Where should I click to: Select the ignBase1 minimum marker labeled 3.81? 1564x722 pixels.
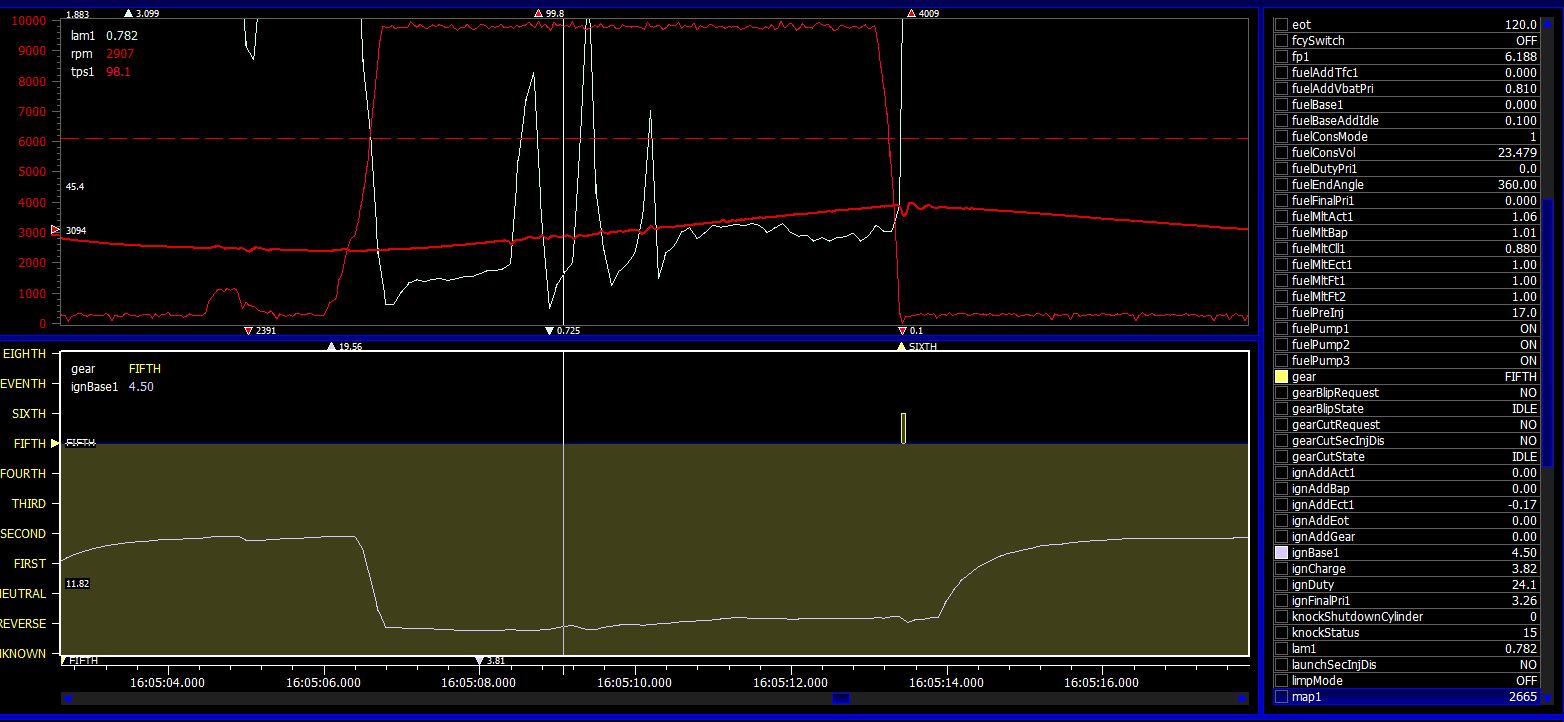tap(478, 661)
